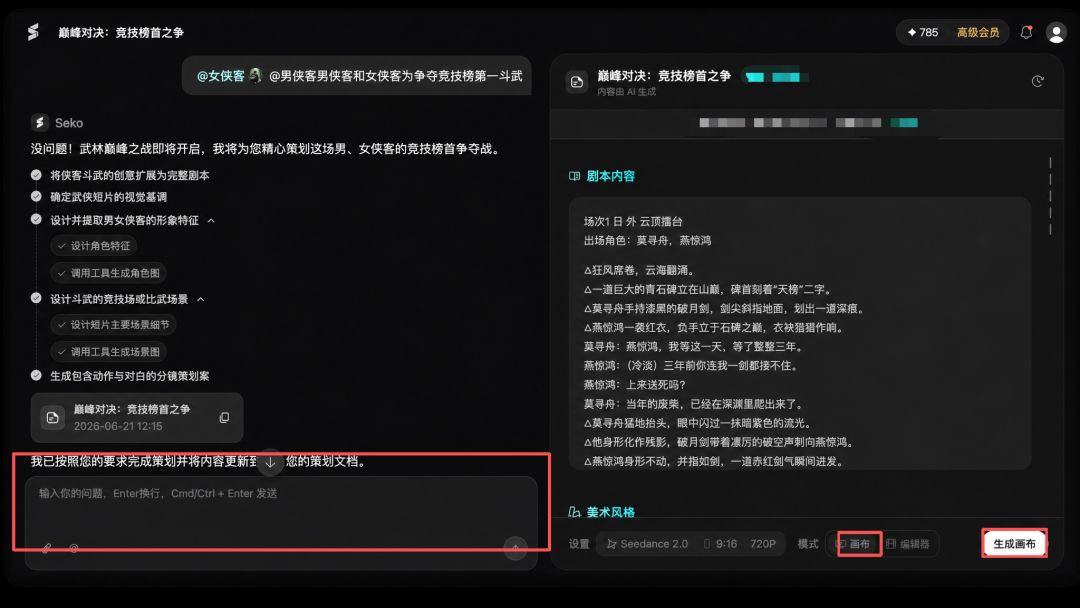Image resolution: width=1080 pixels, height=608 pixels.
Task: Click the @女侠客 mention in the user message
Action: coord(220,76)
